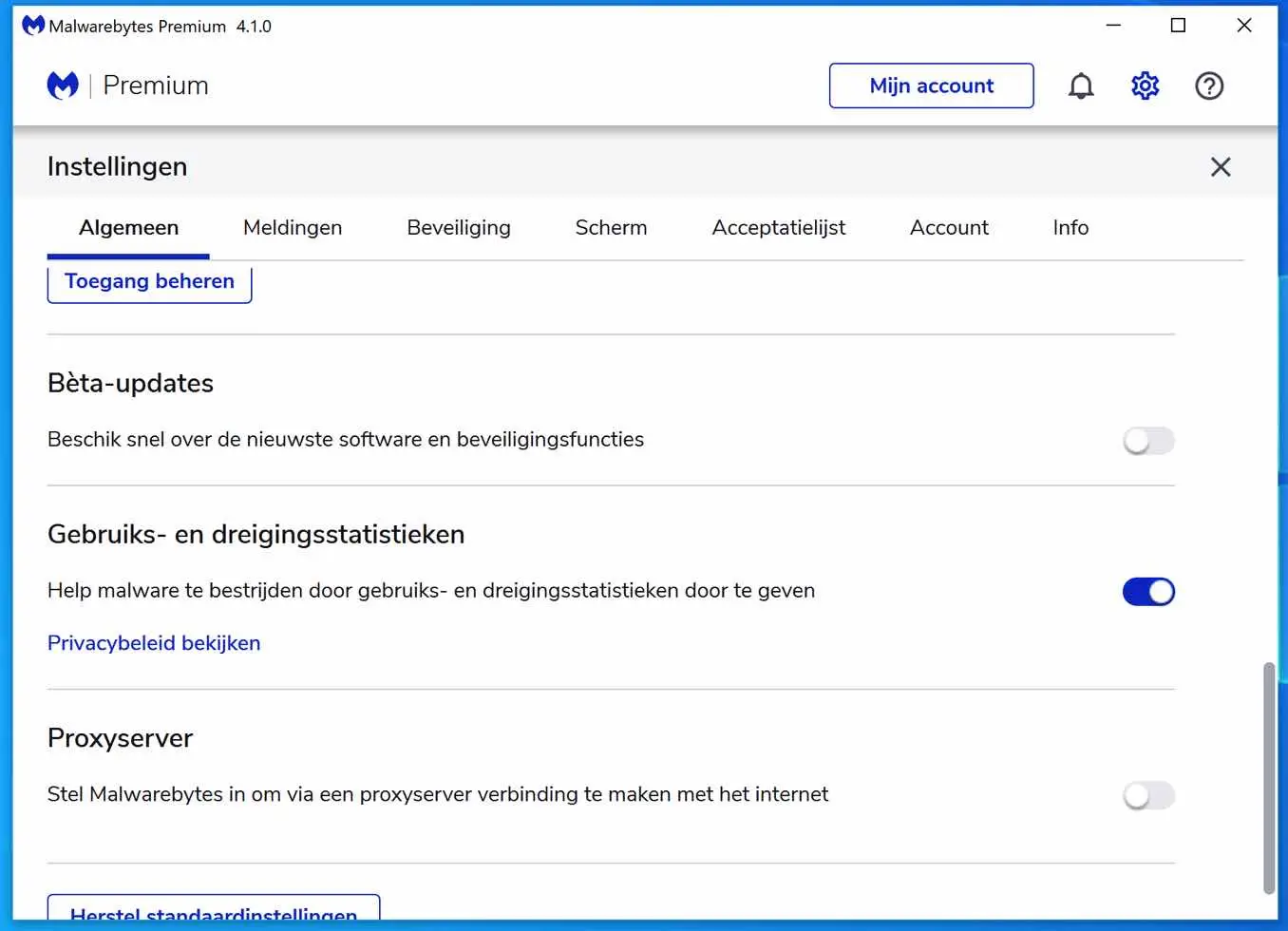Viewport: 1288px width, 931px height.
Task: Click 'Help malware te bestrijden' description text
Action: (431, 590)
